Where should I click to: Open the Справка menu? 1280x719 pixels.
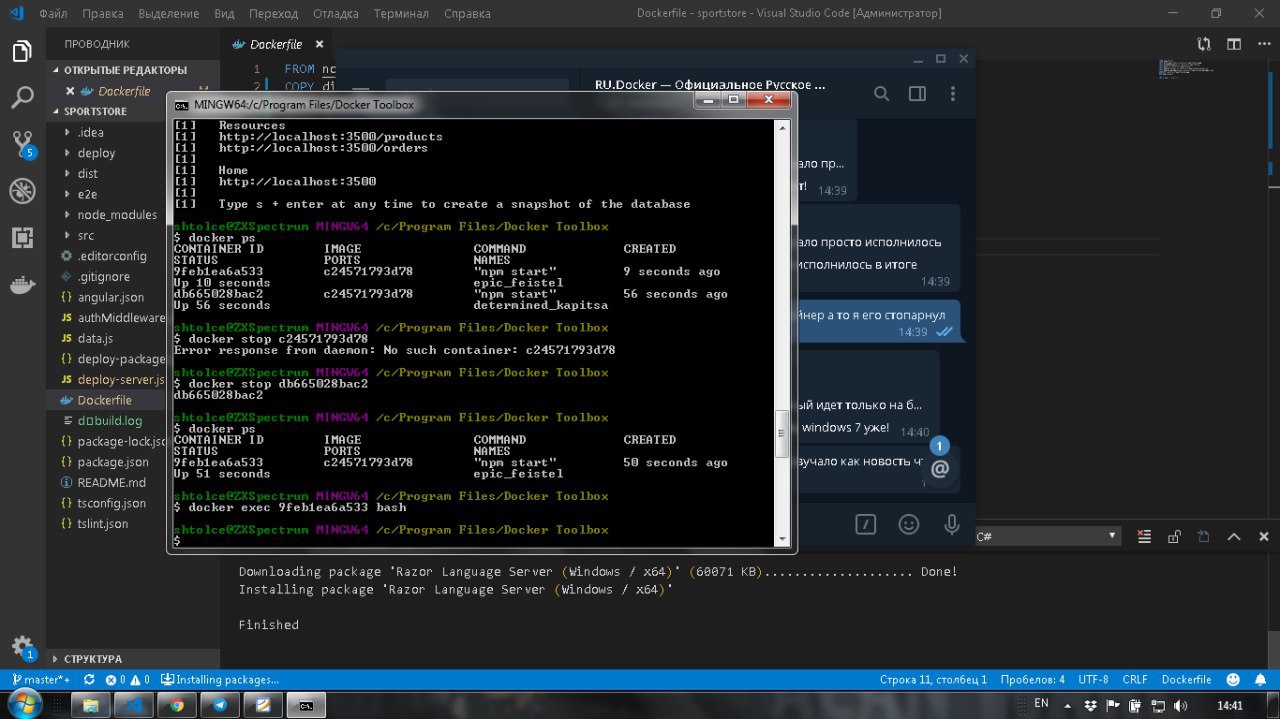click(x=467, y=13)
